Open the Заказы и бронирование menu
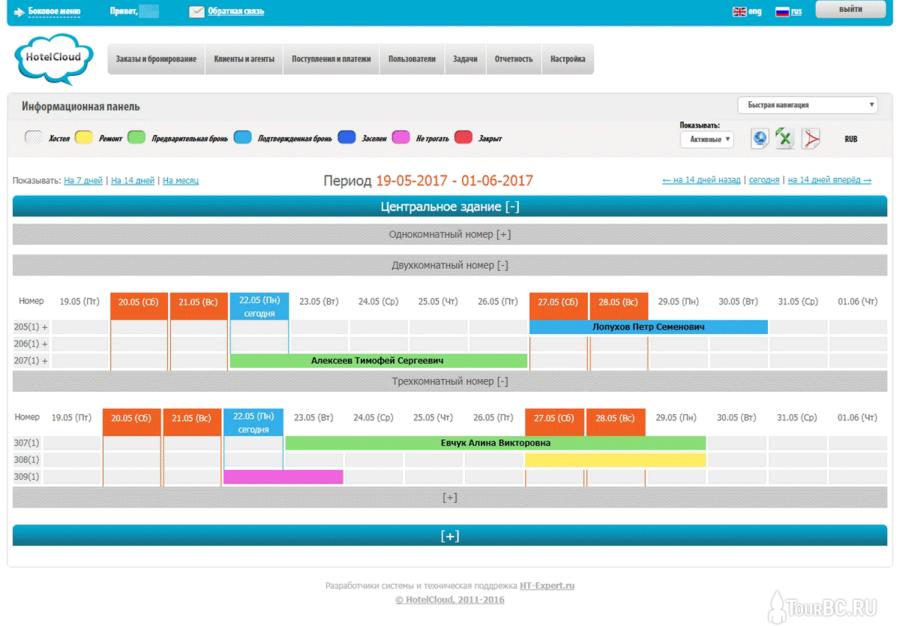 coord(156,59)
